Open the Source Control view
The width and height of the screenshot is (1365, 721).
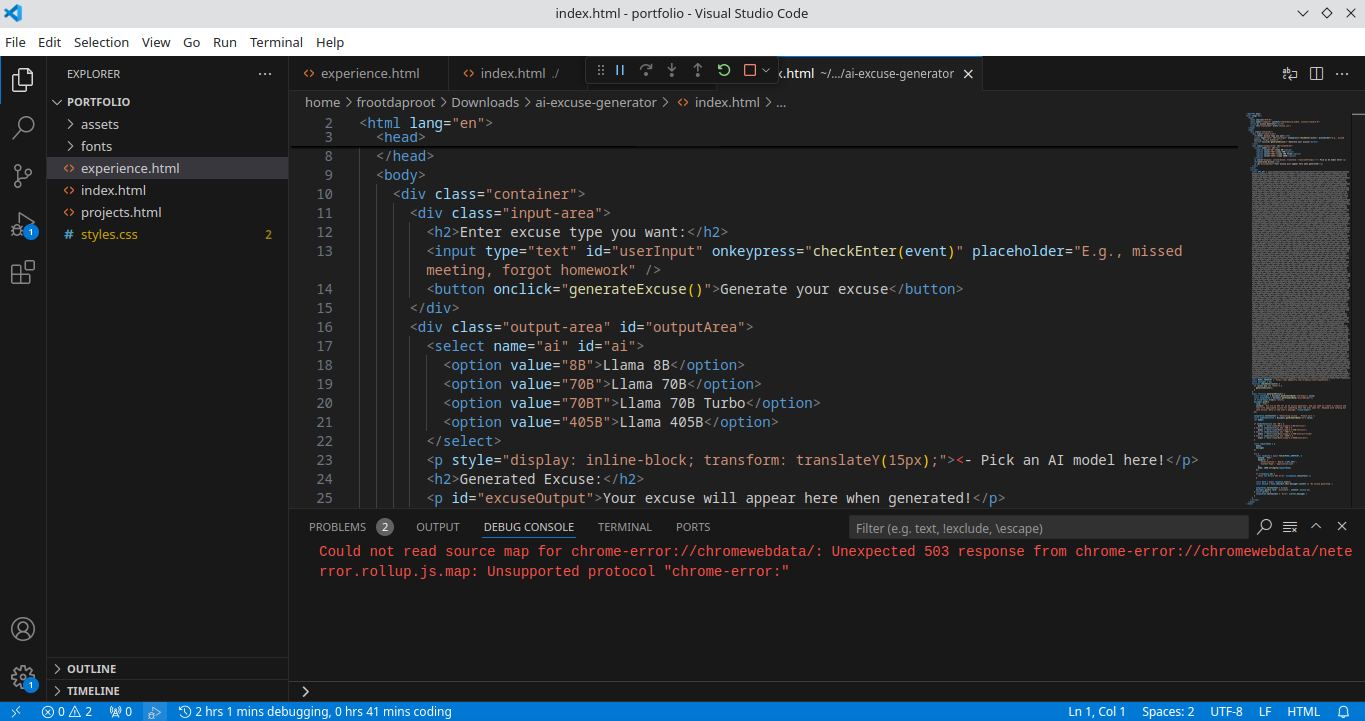pos(23,176)
